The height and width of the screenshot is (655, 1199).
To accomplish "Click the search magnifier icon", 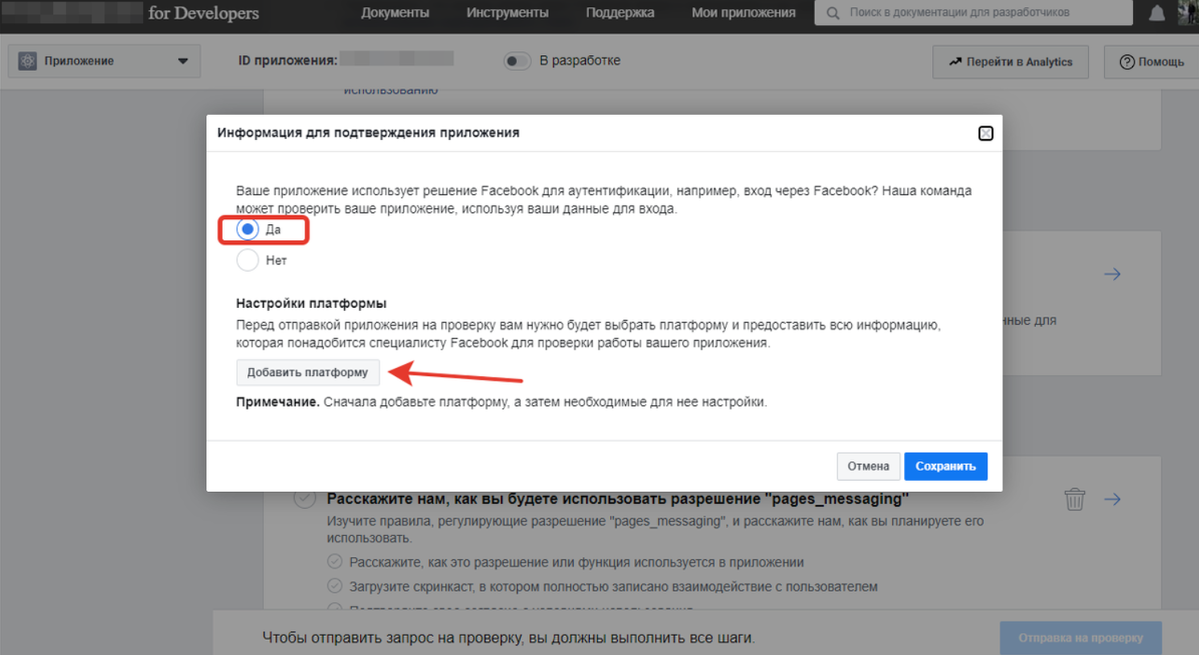I will coord(832,13).
